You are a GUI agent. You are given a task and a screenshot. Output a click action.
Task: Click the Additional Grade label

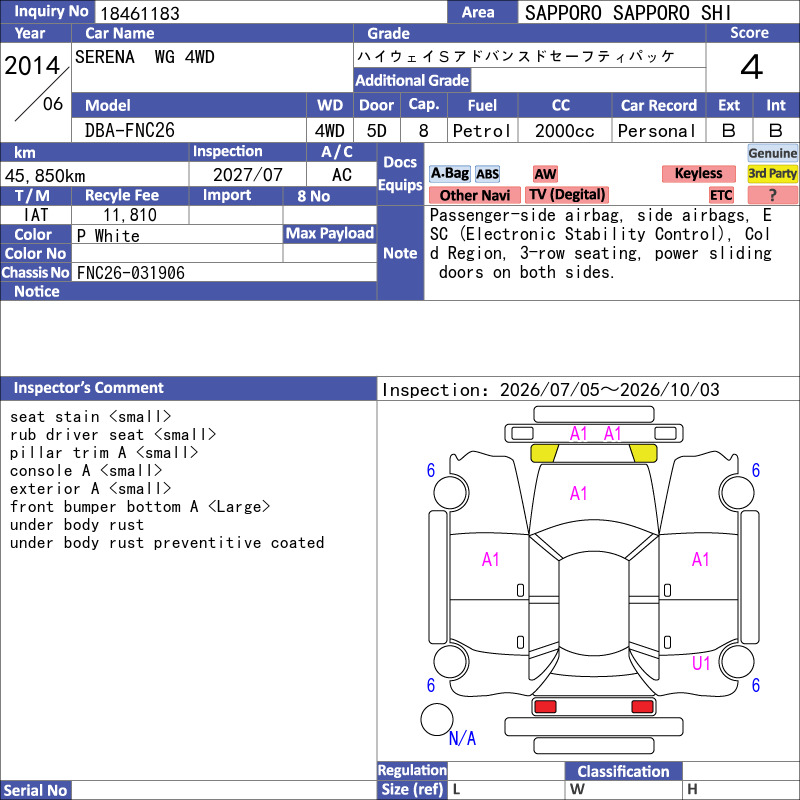click(412, 81)
